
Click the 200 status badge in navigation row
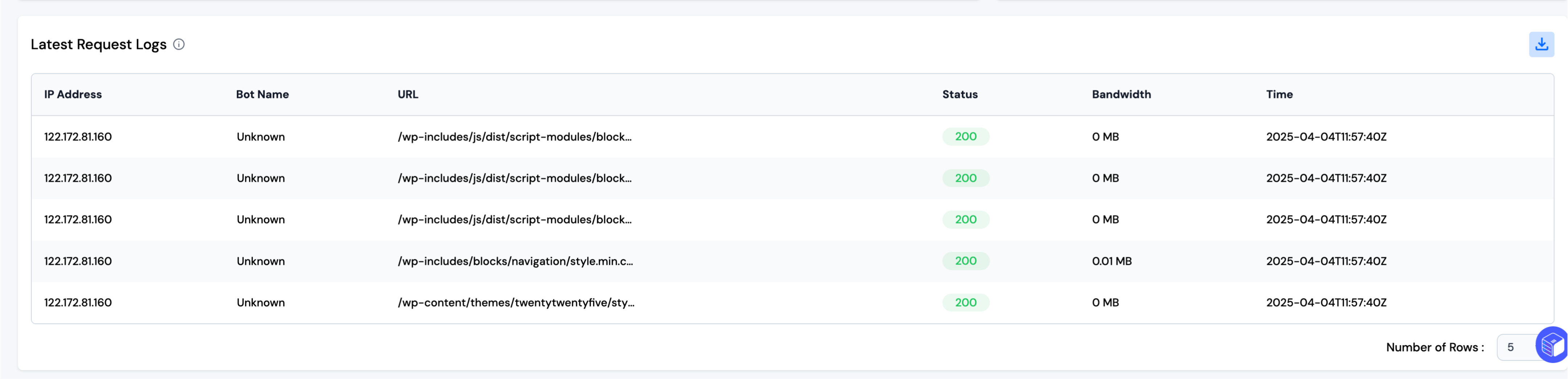coord(965,261)
